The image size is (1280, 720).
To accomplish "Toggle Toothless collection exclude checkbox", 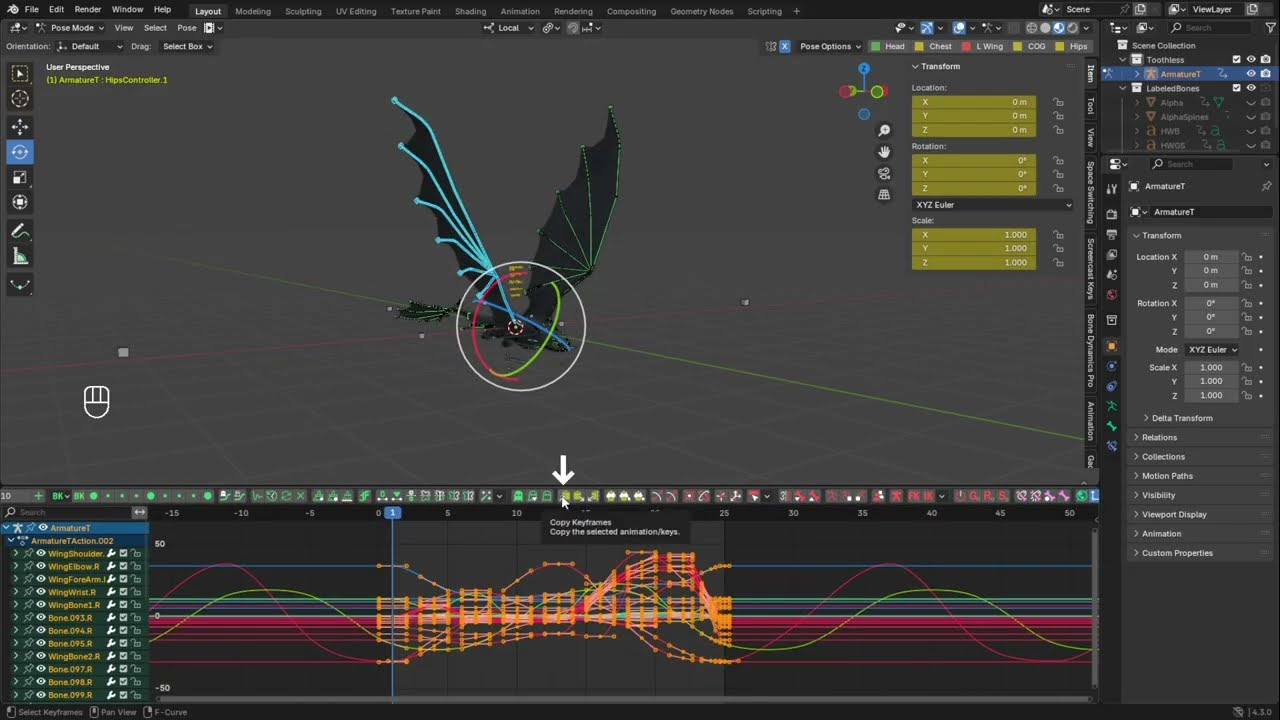I will click(1236, 60).
